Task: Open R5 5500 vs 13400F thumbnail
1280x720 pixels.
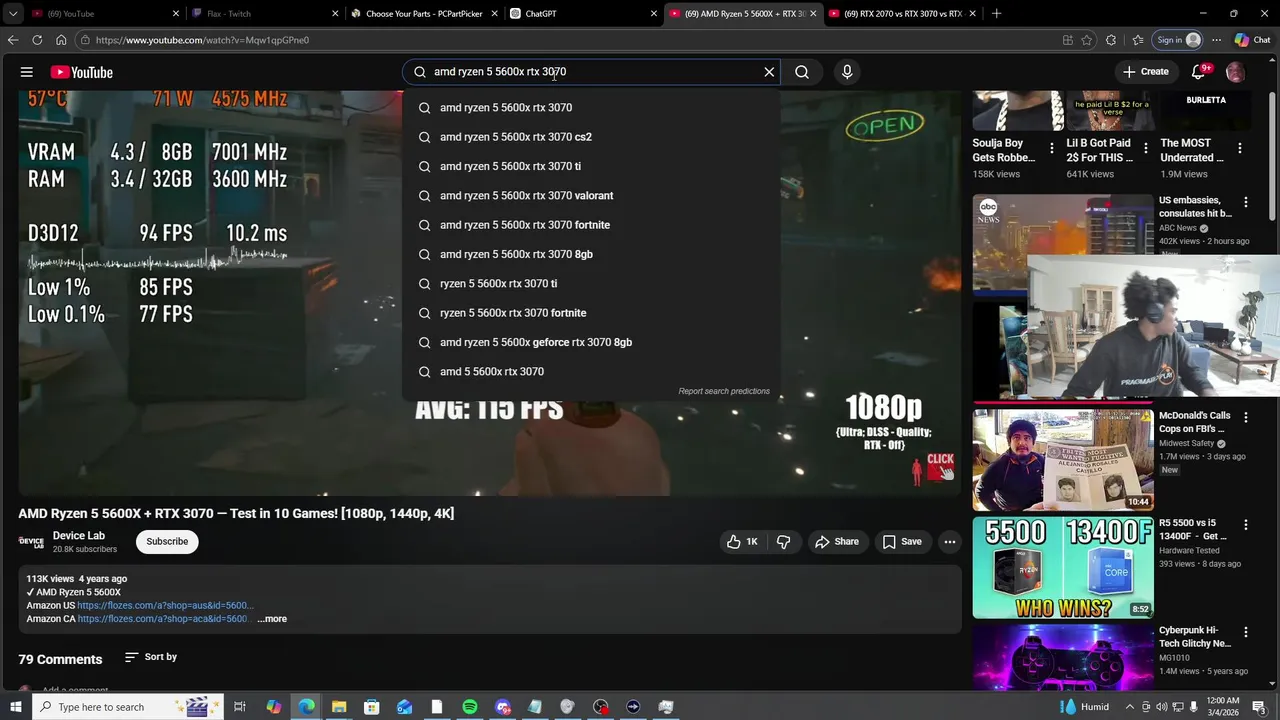Action: pos(1063,568)
